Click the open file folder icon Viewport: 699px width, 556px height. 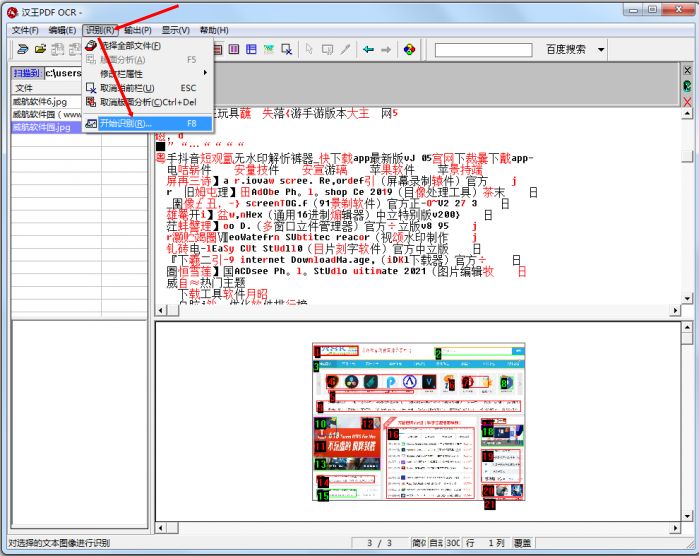(x=40, y=49)
